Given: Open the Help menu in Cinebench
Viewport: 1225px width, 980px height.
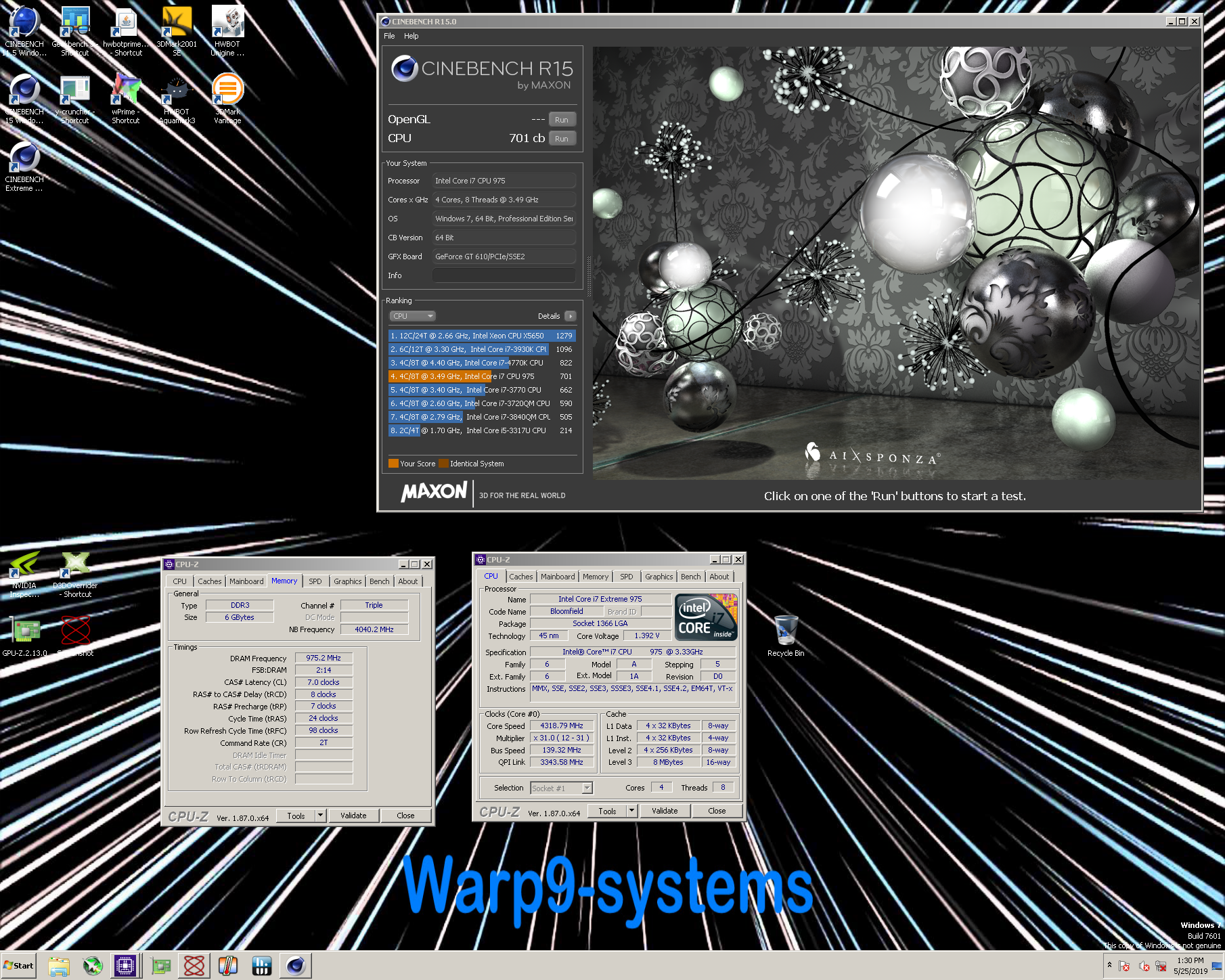Looking at the screenshot, I should point(411,36).
